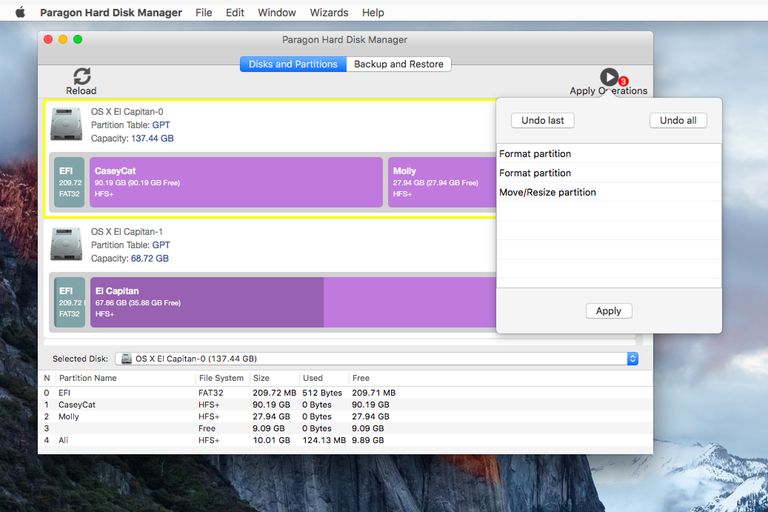Click the Undo all button
Image resolution: width=768 pixels, height=512 pixels.
click(x=678, y=121)
